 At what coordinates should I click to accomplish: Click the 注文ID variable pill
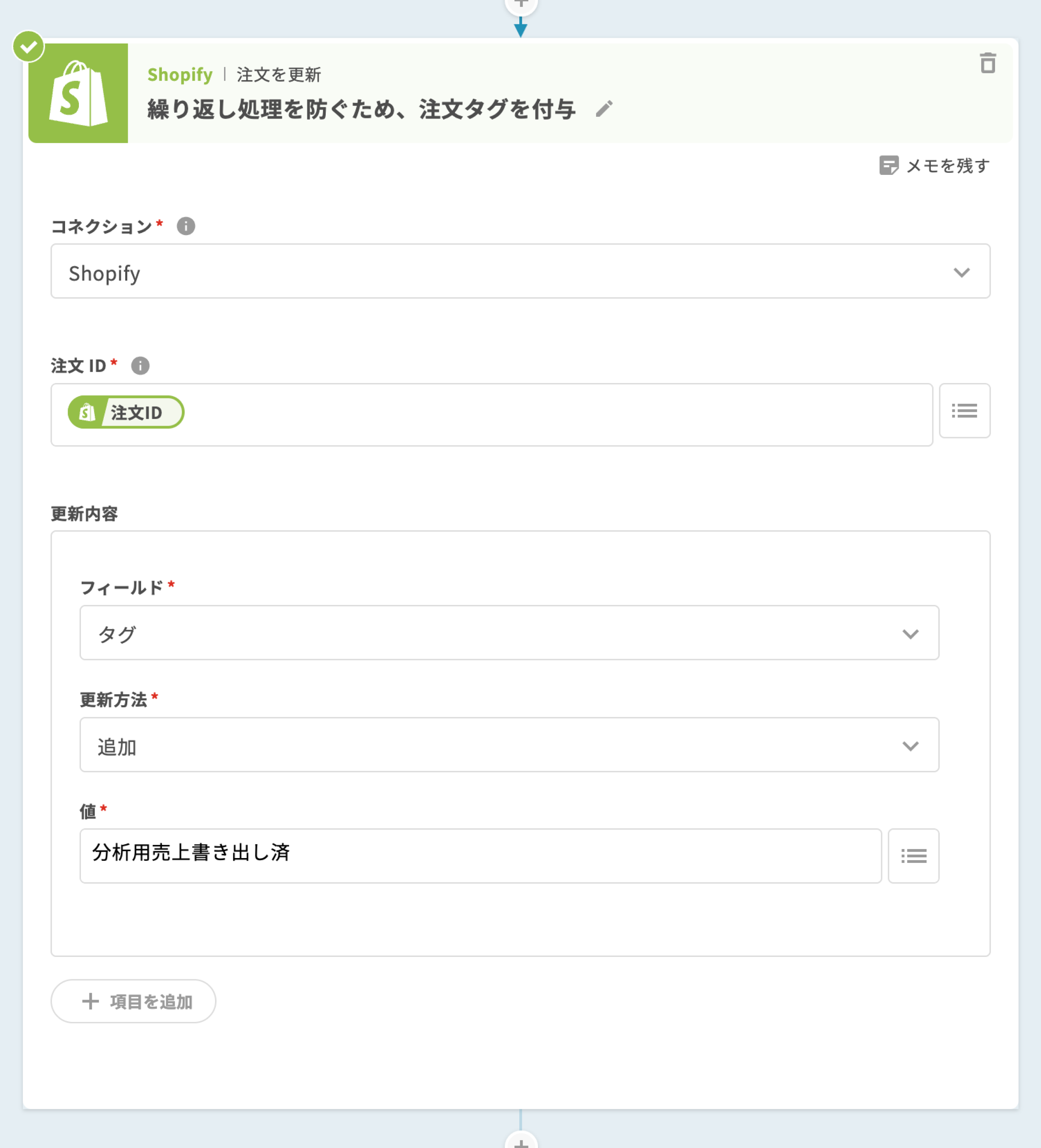[x=126, y=412]
